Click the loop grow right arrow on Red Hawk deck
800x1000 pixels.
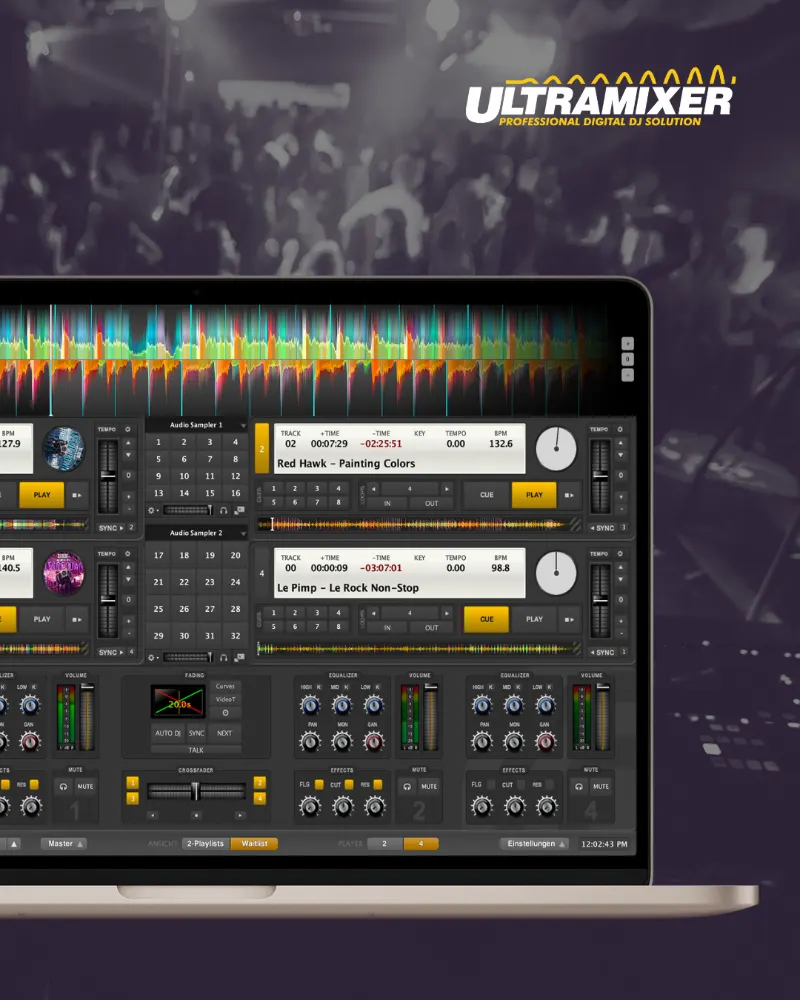tap(447, 489)
